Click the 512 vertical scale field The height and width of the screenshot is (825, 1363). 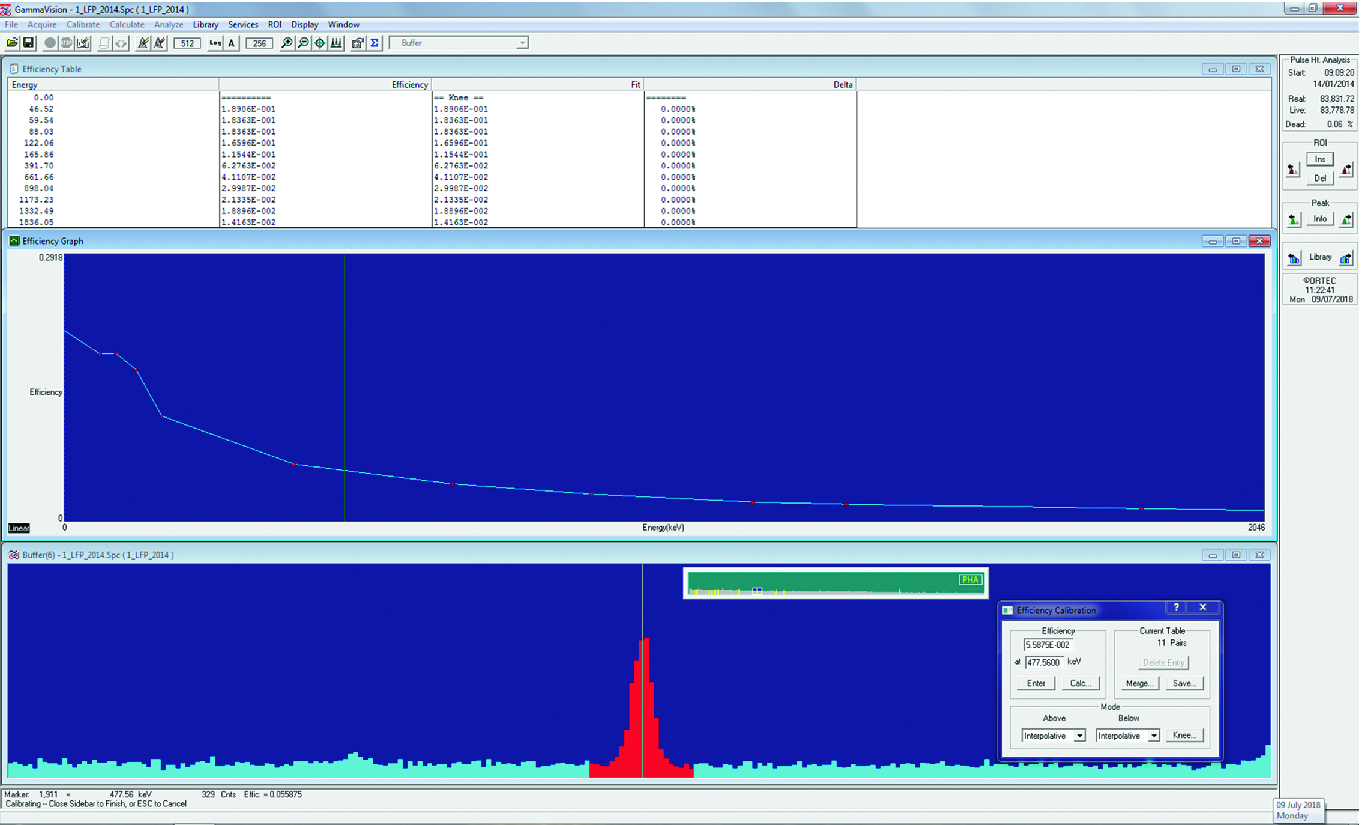(186, 43)
